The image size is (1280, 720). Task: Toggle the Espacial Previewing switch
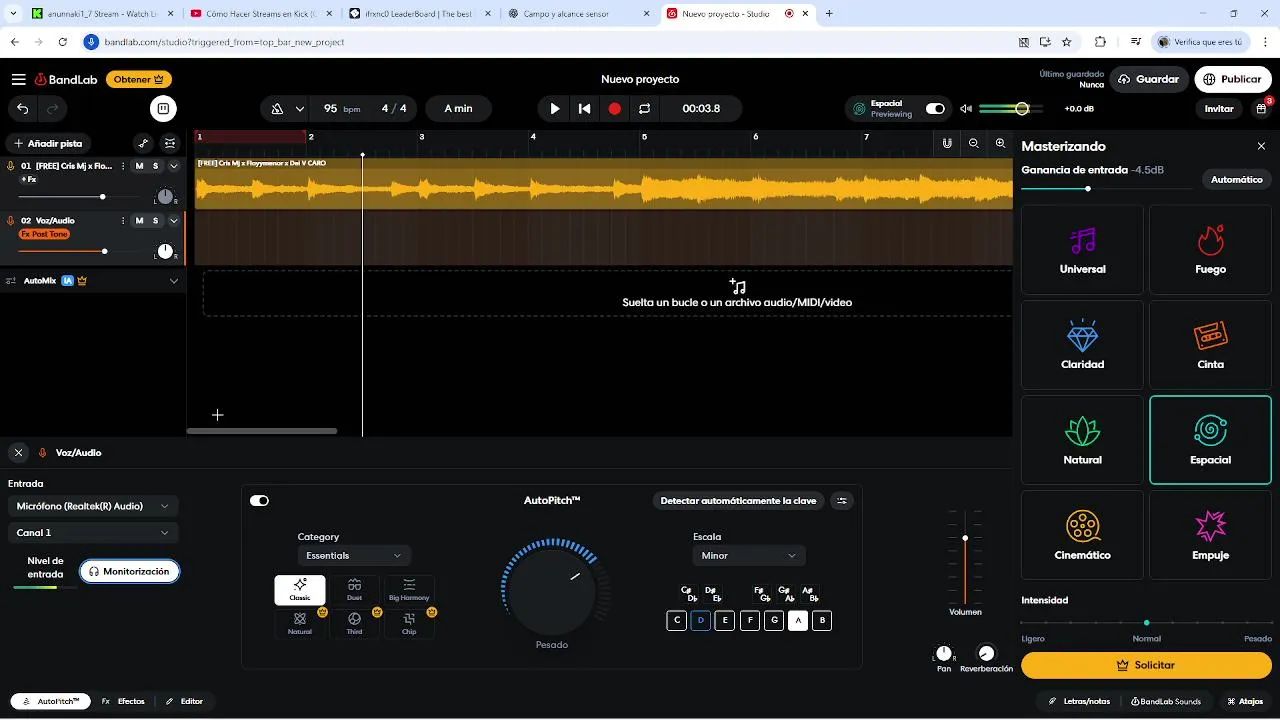[935, 108]
